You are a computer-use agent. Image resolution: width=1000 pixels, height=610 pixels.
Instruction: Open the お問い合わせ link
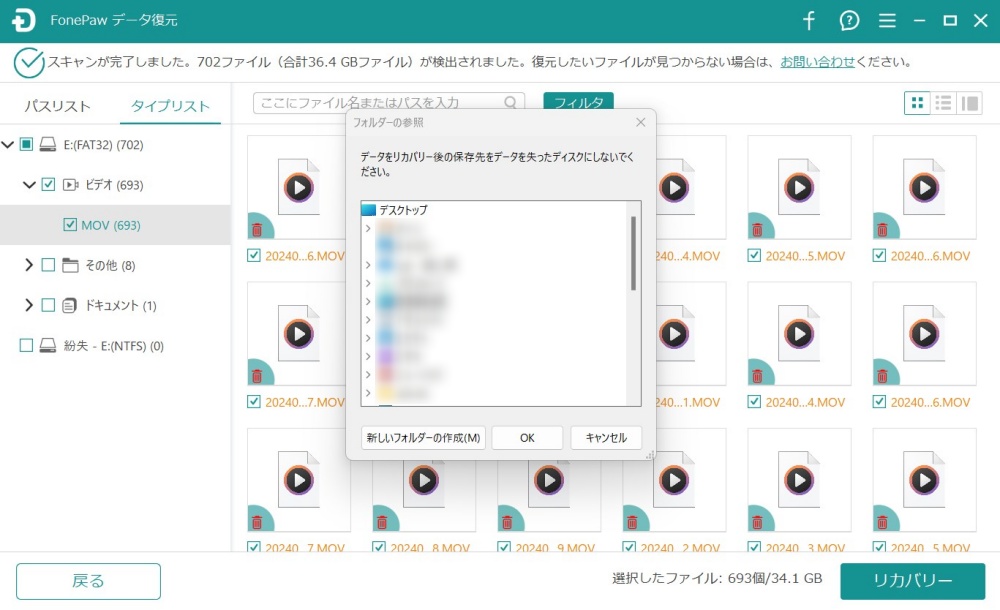click(x=817, y=62)
